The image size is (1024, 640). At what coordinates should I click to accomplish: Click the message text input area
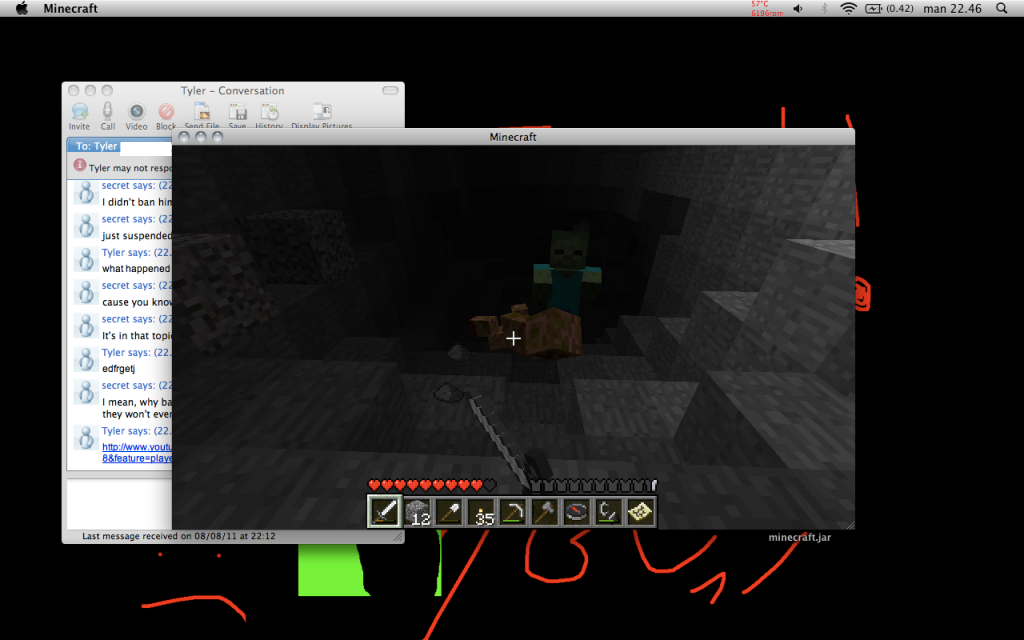(118, 503)
